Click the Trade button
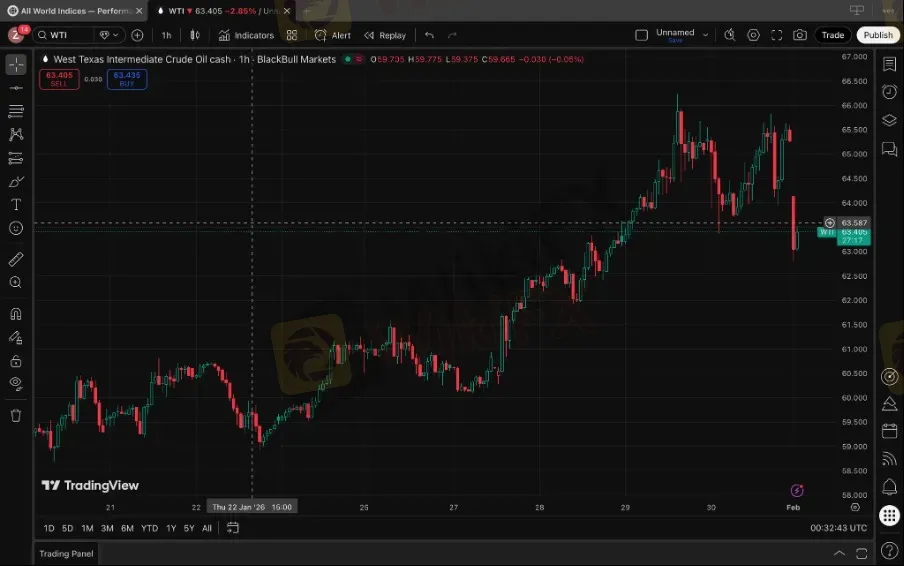The width and height of the screenshot is (904, 566). (833, 35)
